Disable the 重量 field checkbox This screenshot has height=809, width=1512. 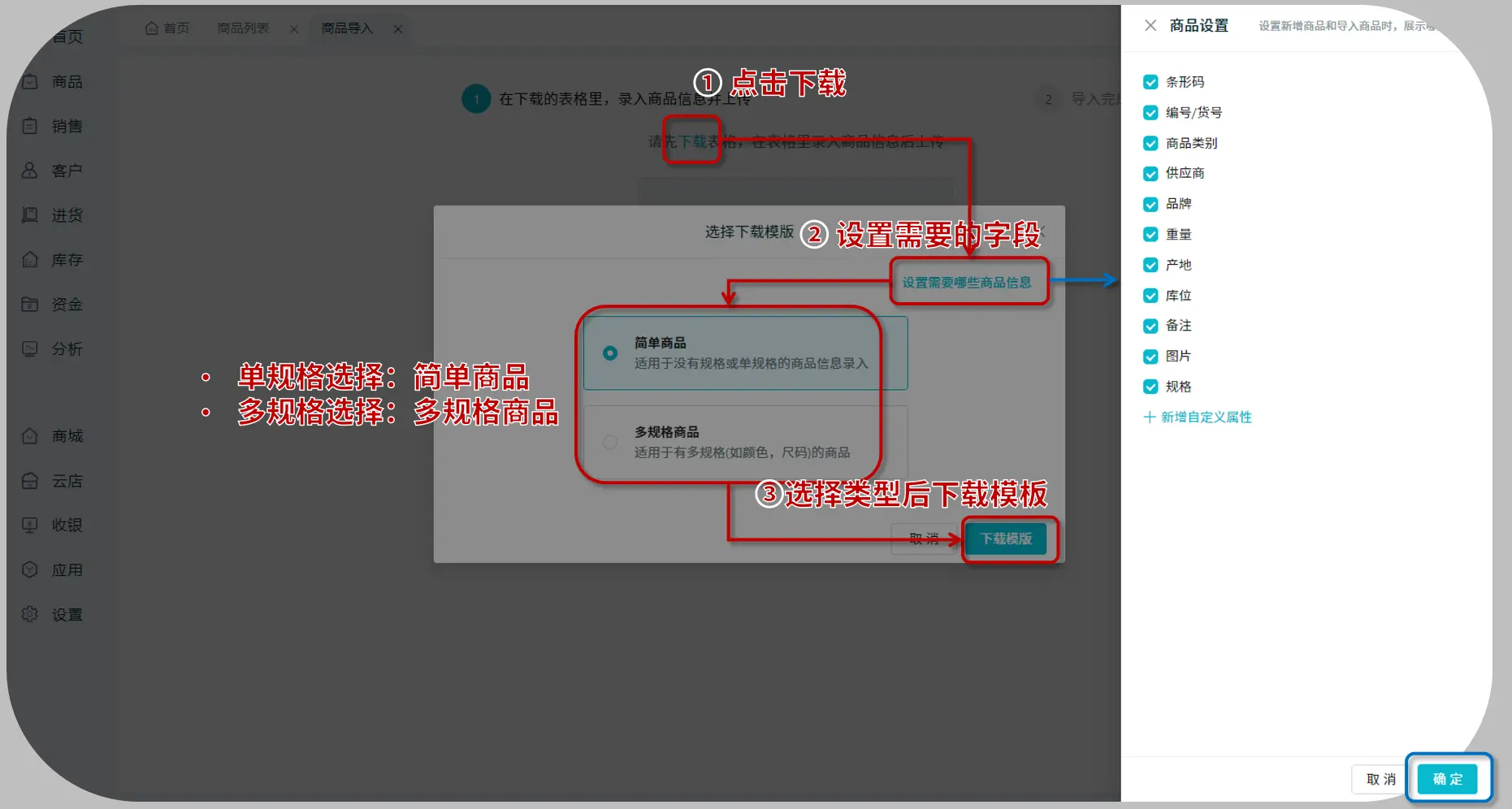tap(1150, 235)
